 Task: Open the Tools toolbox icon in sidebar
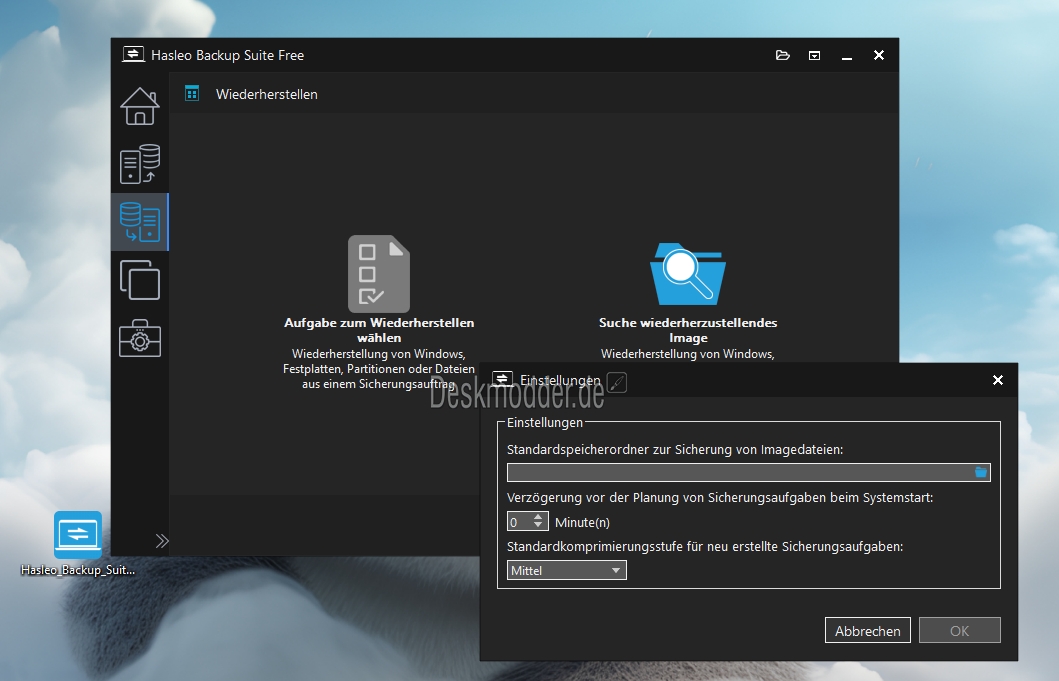(140, 338)
